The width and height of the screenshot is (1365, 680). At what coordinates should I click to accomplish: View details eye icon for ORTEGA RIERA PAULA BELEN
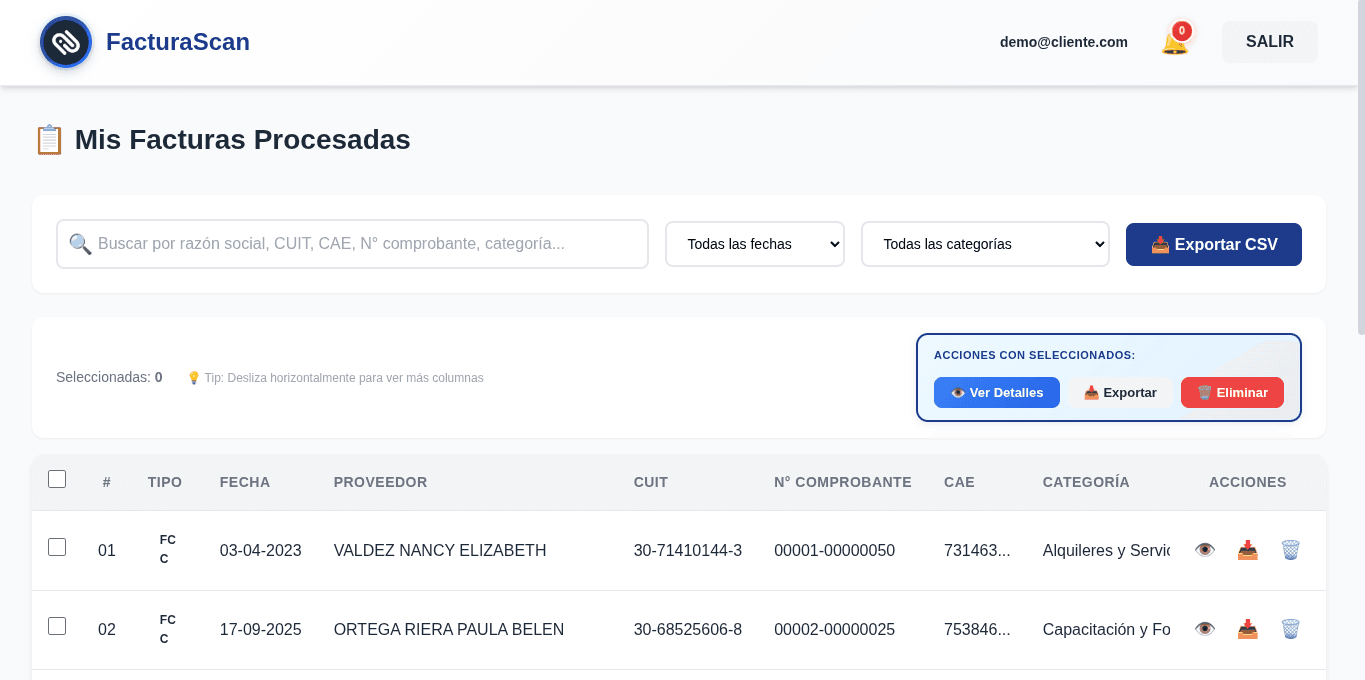point(1205,629)
